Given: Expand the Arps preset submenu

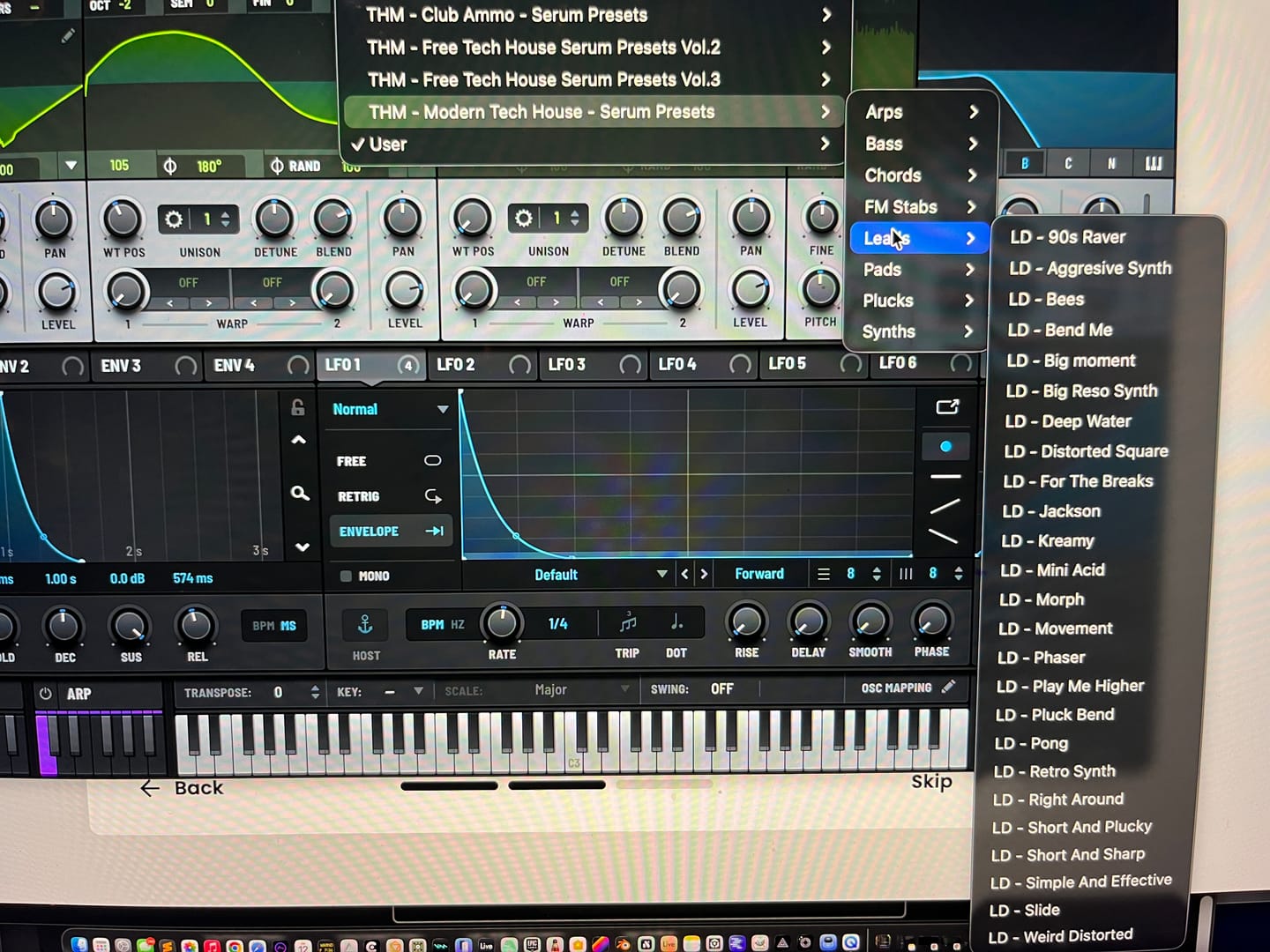Looking at the screenshot, I should tap(922, 112).
